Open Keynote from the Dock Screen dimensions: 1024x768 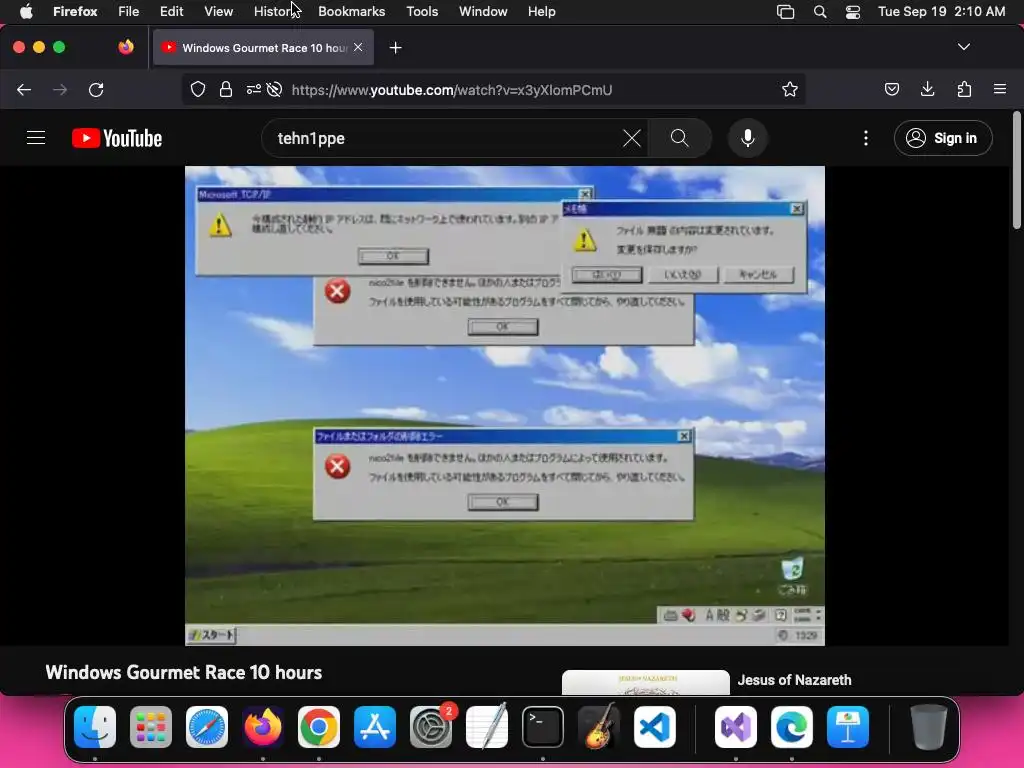point(848,727)
